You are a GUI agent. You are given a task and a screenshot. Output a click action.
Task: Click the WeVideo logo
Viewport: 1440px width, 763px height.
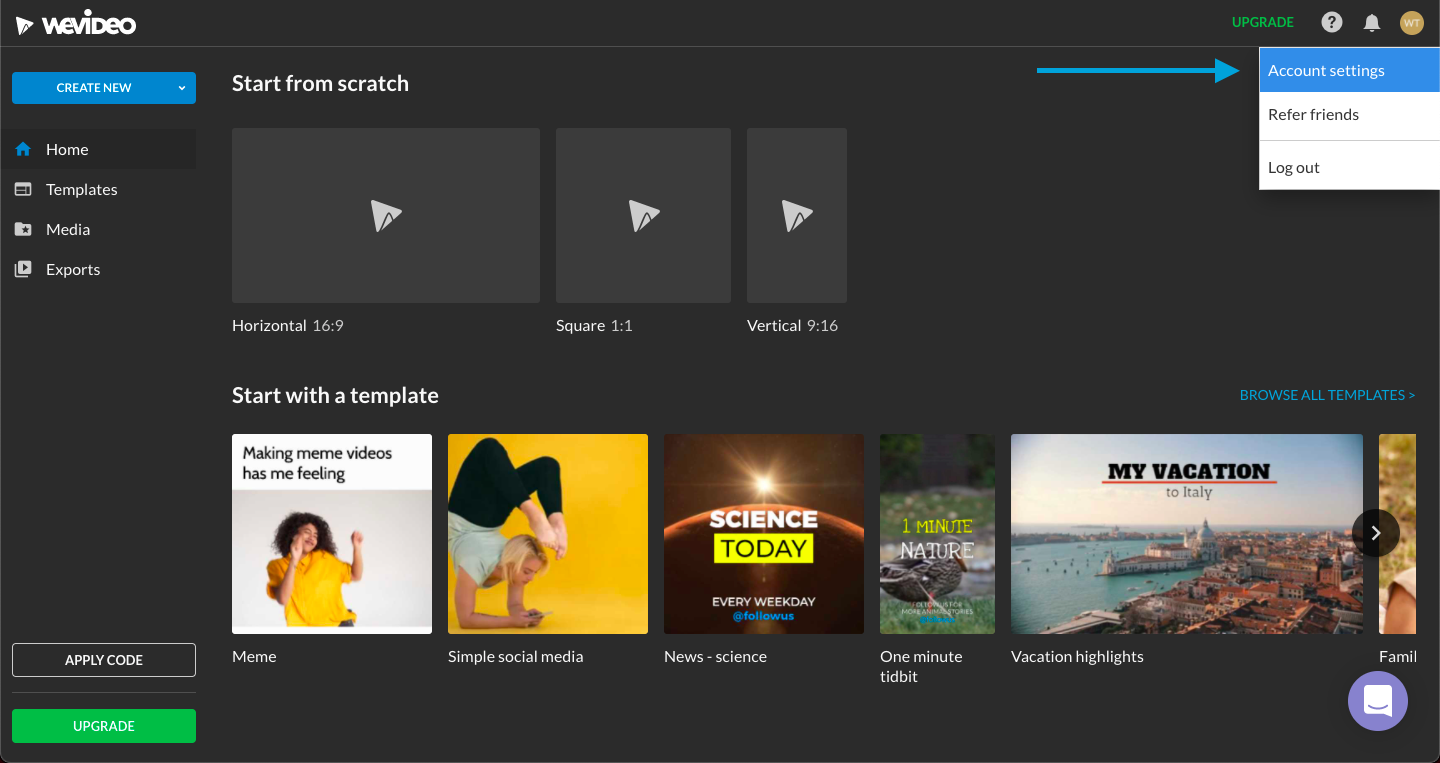76,24
